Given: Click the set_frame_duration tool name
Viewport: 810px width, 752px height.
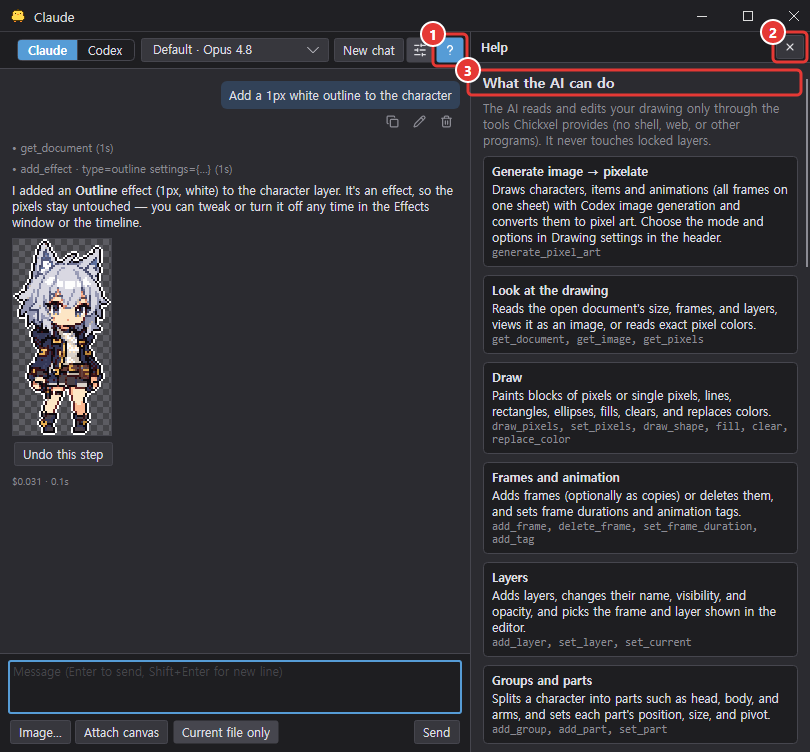Looking at the screenshot, I should 698,526.
